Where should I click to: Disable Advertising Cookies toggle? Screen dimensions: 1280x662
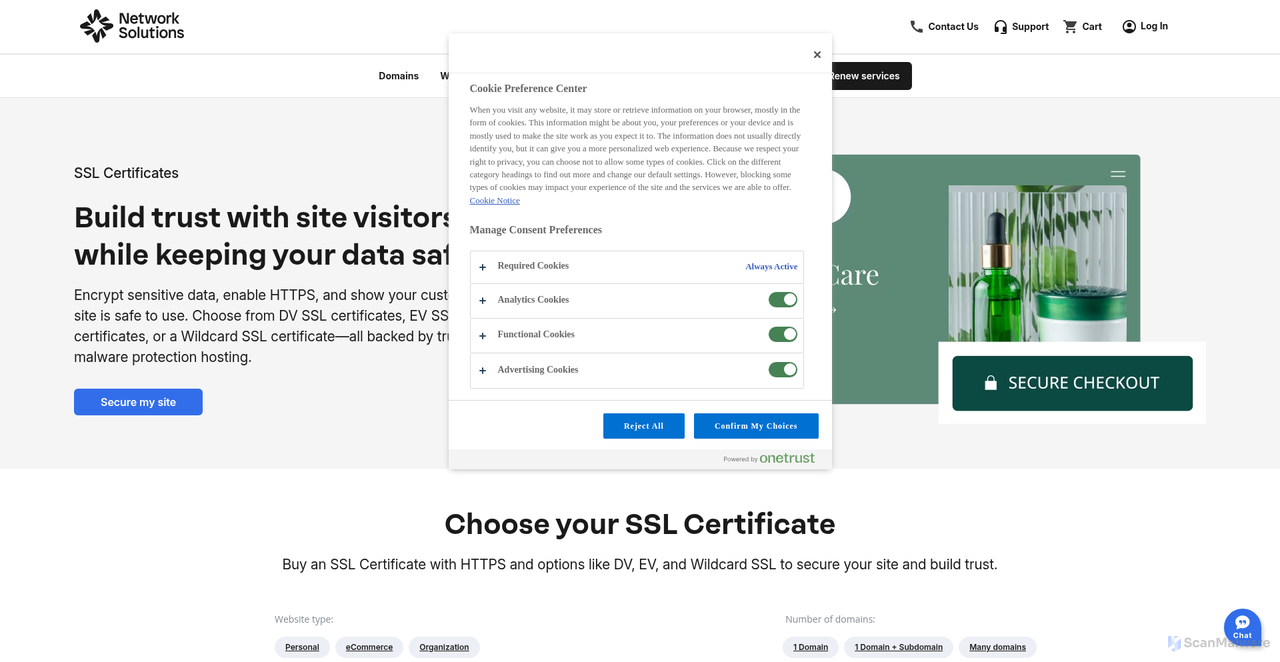(x=783, y=369)
